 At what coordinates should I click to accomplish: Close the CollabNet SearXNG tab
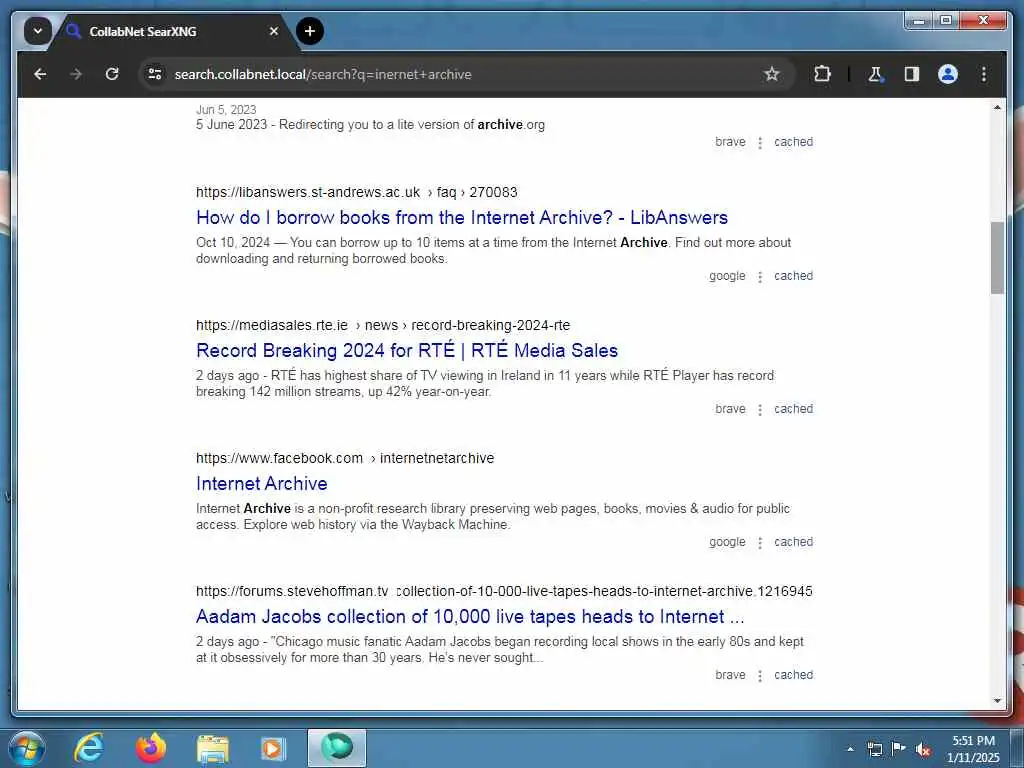274,31
